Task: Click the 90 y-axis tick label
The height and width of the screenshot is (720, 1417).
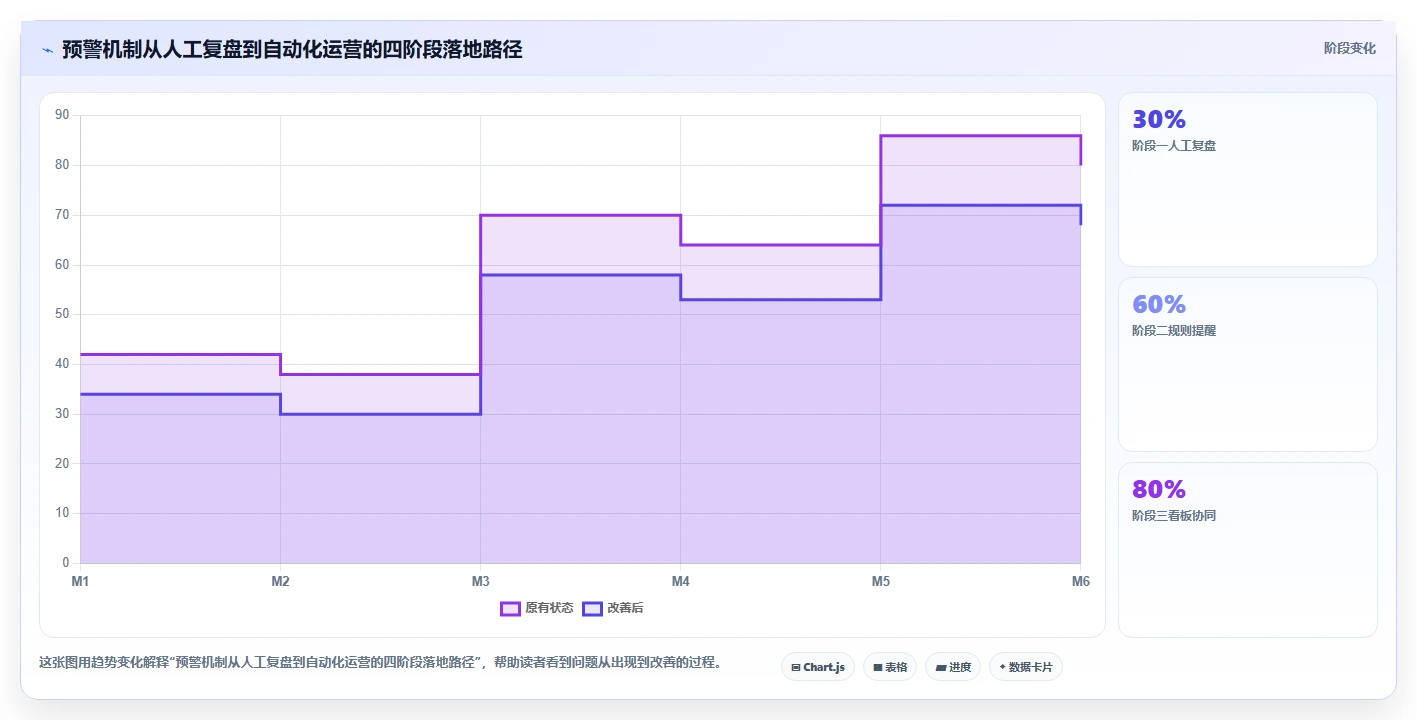Action: click(x=62, y=115)
